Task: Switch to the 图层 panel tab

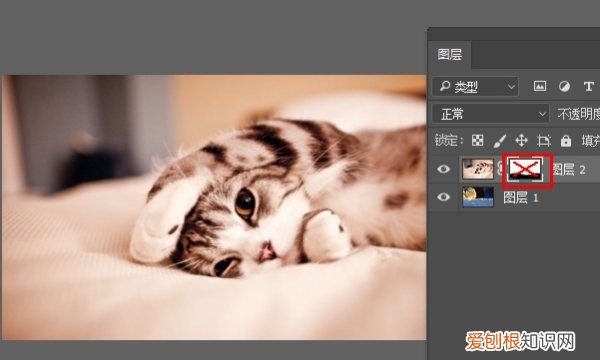Action: tap(450, 55)
